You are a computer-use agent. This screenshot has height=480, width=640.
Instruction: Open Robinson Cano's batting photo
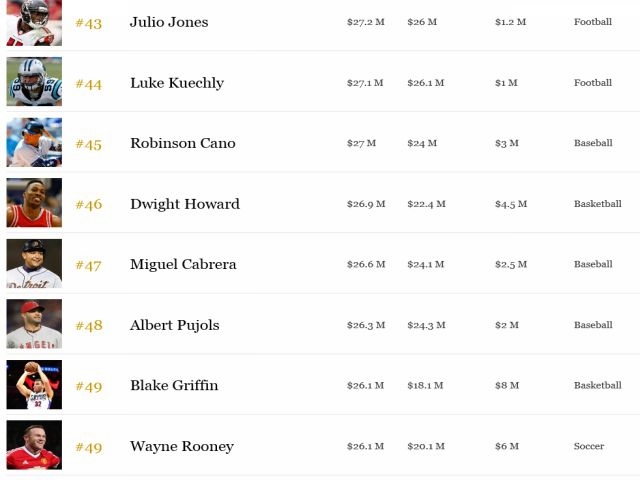point(34,142)
